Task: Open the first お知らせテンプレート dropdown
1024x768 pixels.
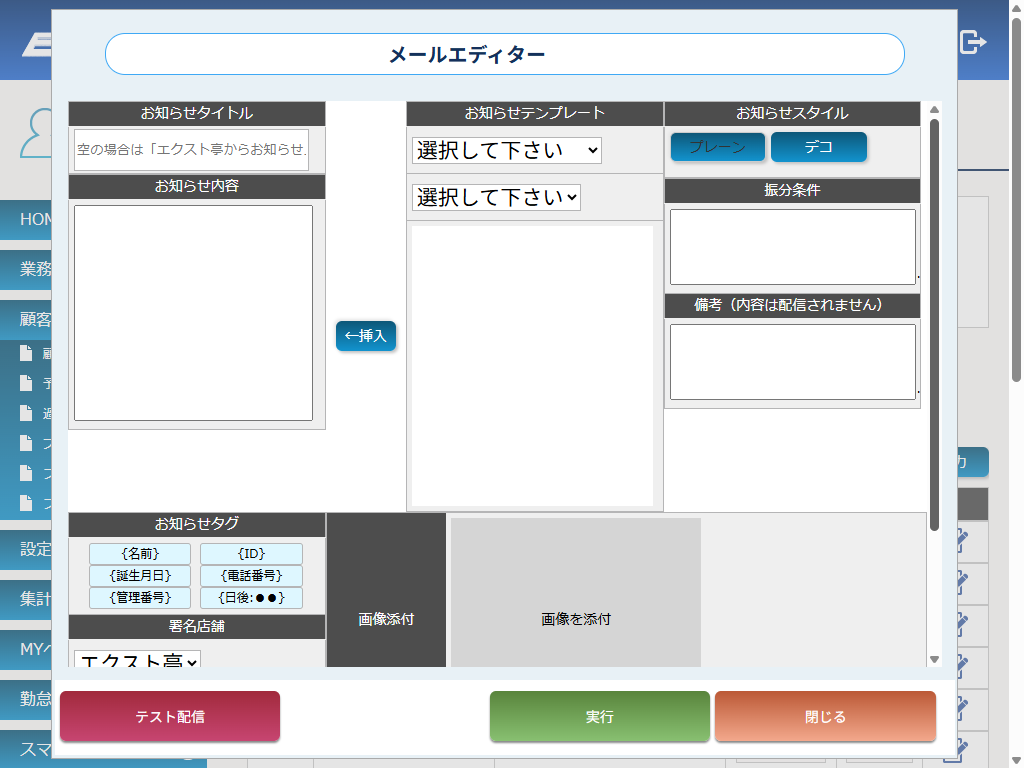Action: pos(506,150)
